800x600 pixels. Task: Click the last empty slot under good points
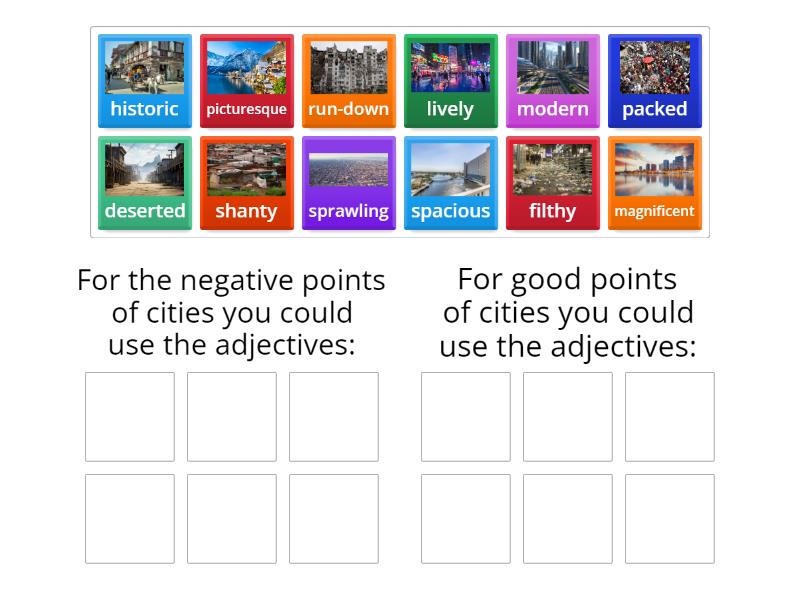[x=670, y=520]
